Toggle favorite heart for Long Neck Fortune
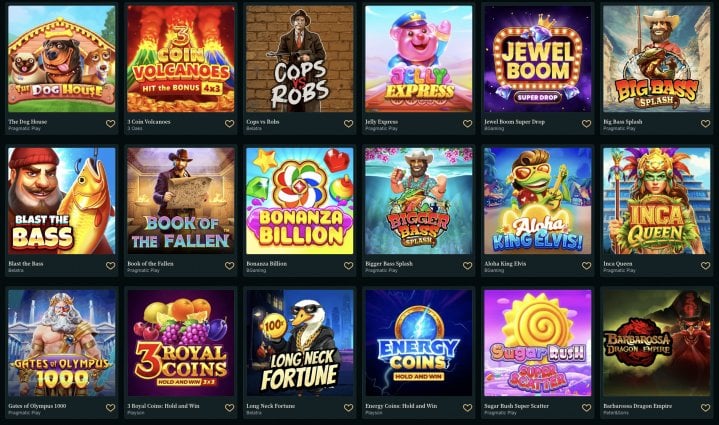Viewport: 719px width, 425px height. coord(348,408)
